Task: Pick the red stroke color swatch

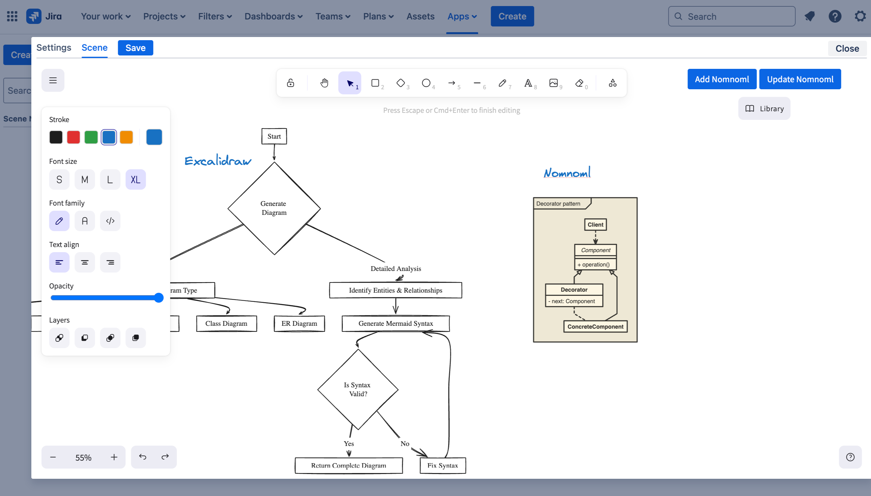Action: point(73,137)
